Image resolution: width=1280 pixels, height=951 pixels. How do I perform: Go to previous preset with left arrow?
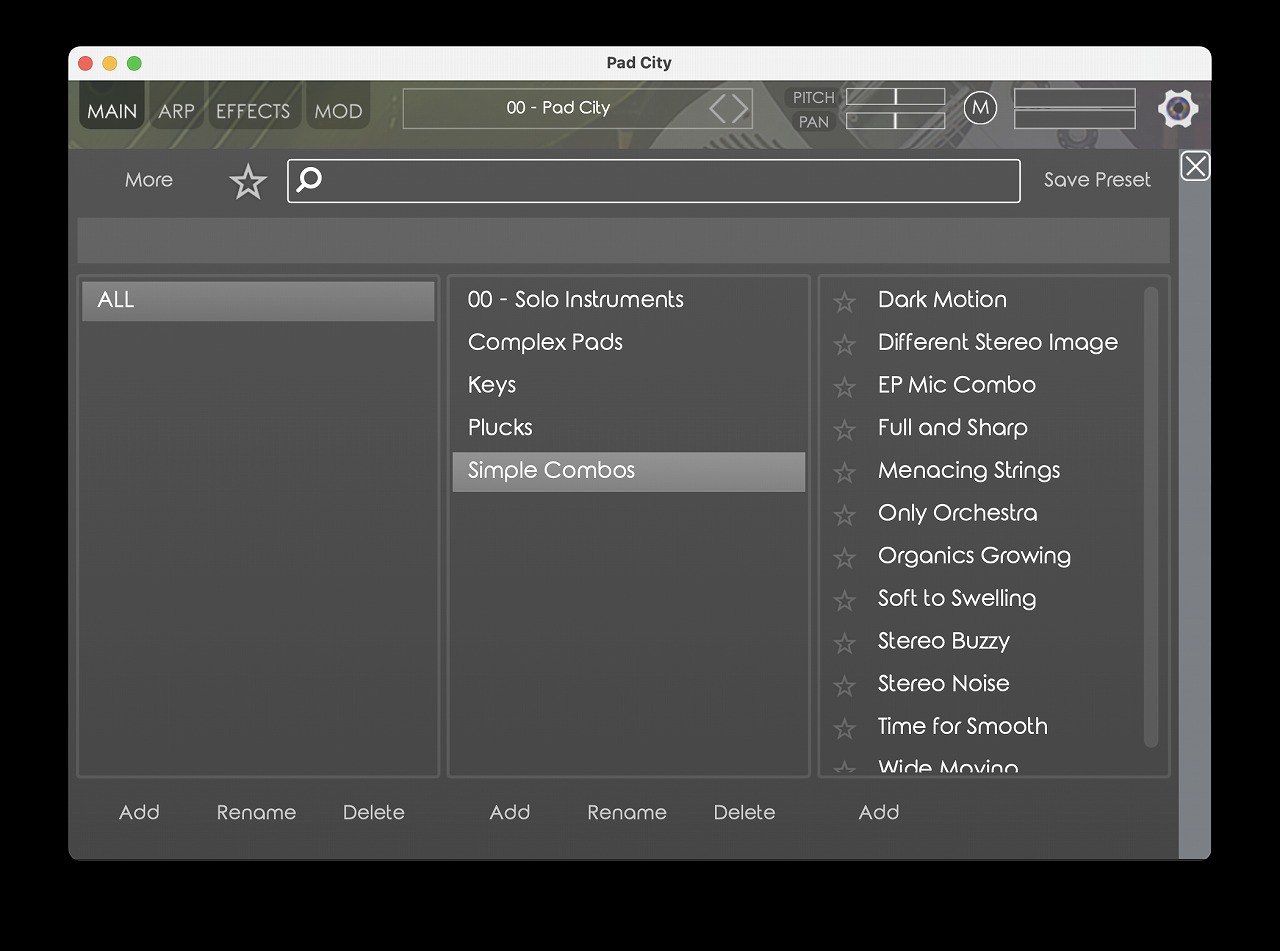[x=718, y=108]
